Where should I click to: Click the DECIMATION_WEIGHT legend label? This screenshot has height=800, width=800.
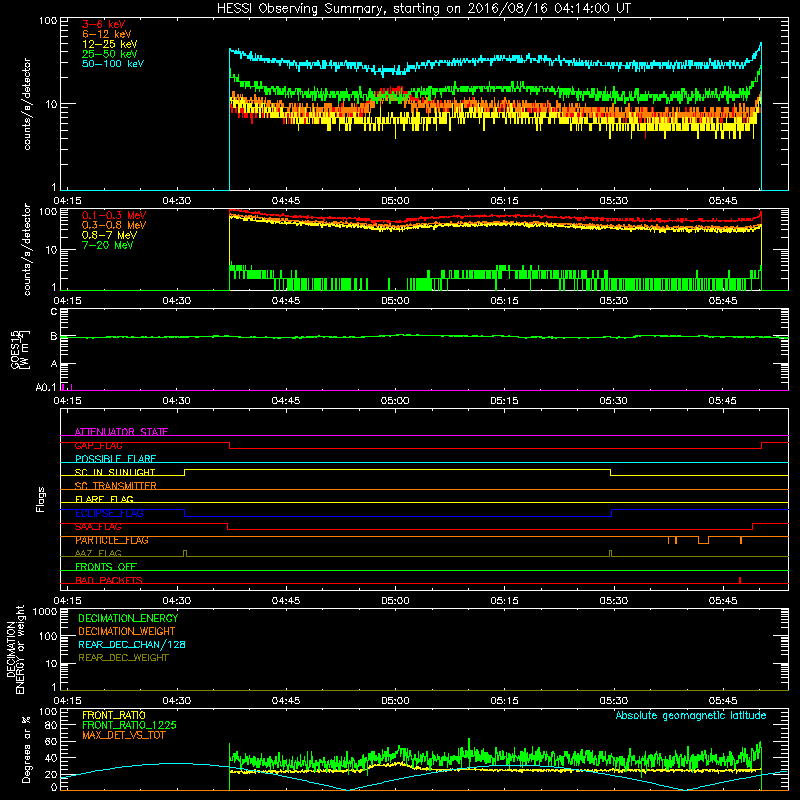click(127, 631)
